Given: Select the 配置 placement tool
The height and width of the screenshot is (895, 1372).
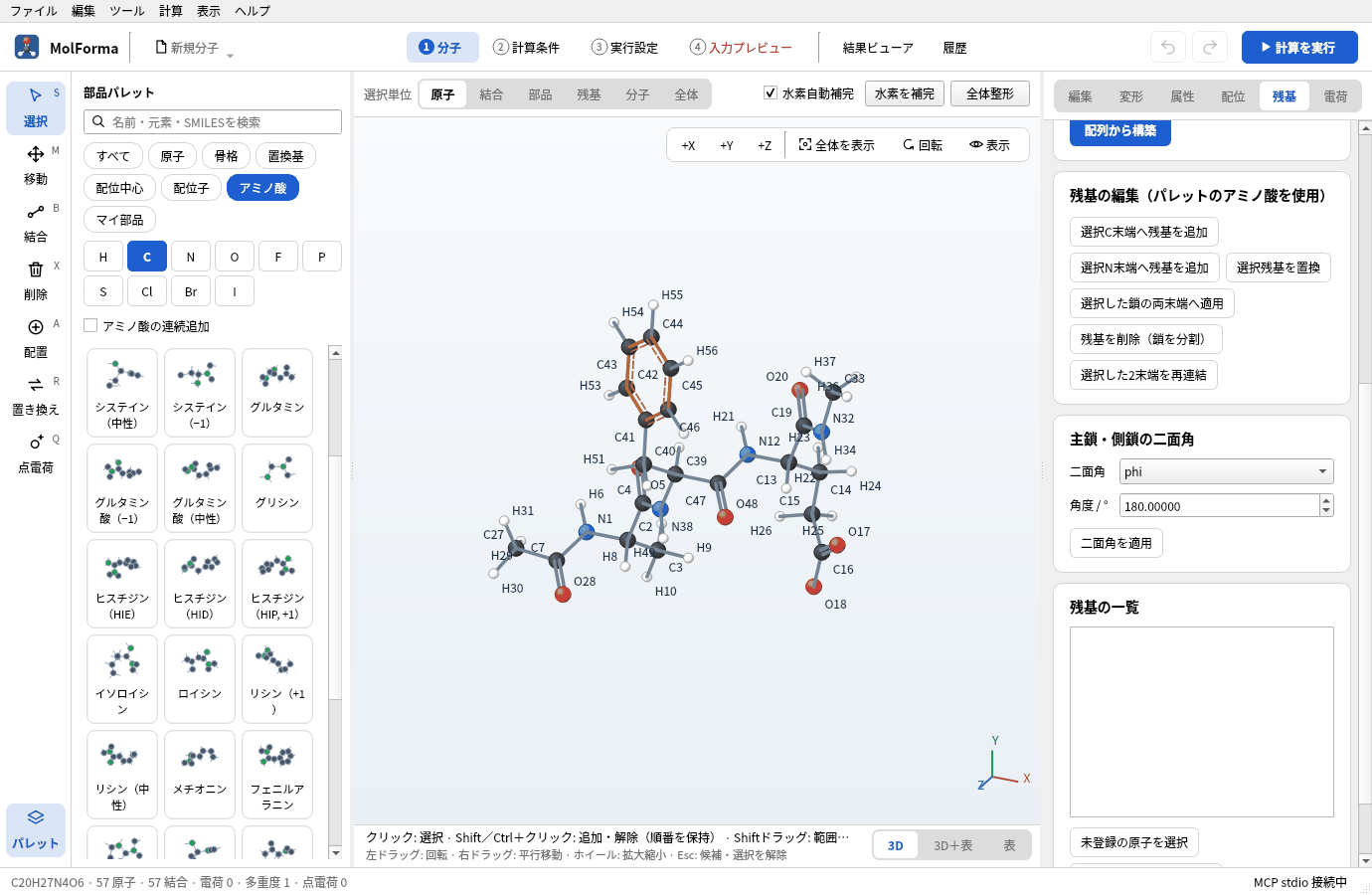Looking at the screenshot, I should coord(36,338).
